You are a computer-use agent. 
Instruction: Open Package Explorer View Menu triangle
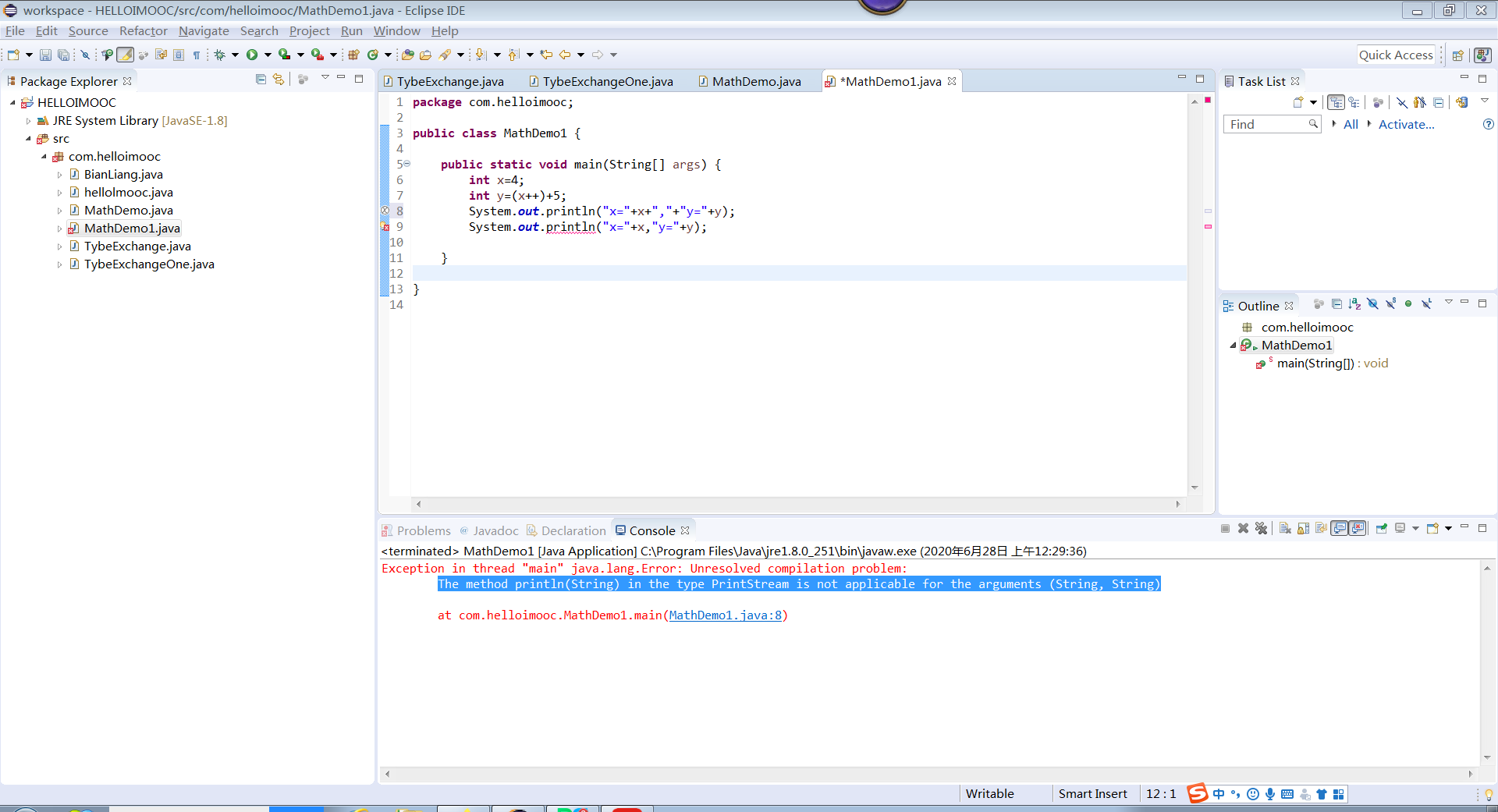(325, 78)
